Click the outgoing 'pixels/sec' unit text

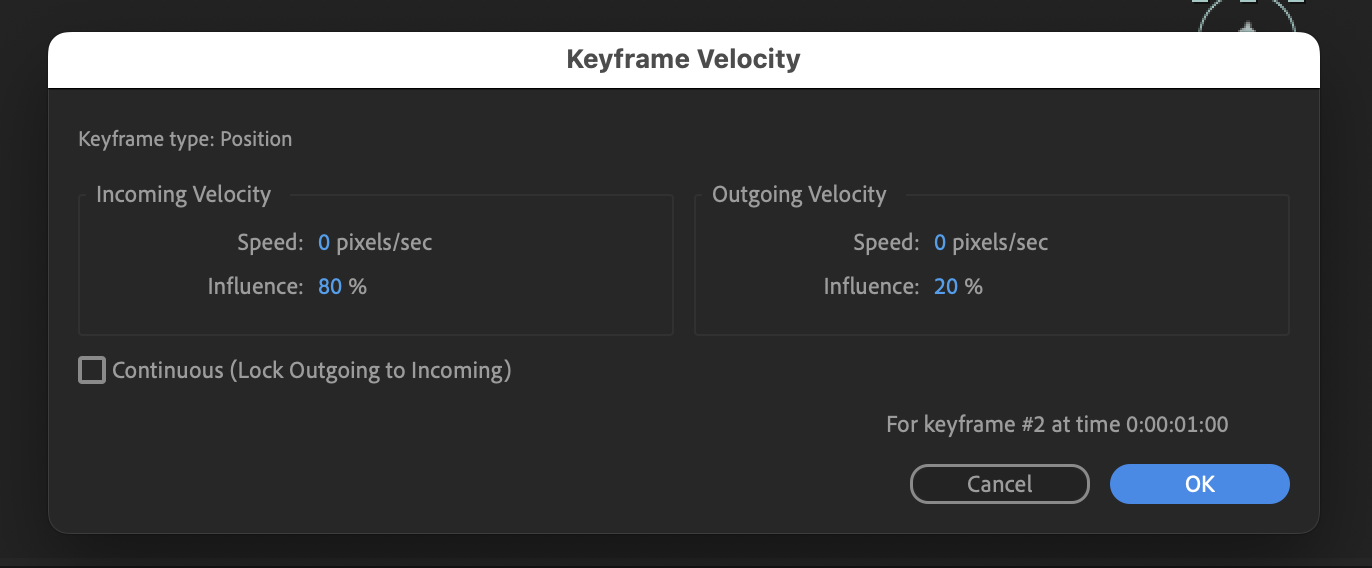(1000, 242)
